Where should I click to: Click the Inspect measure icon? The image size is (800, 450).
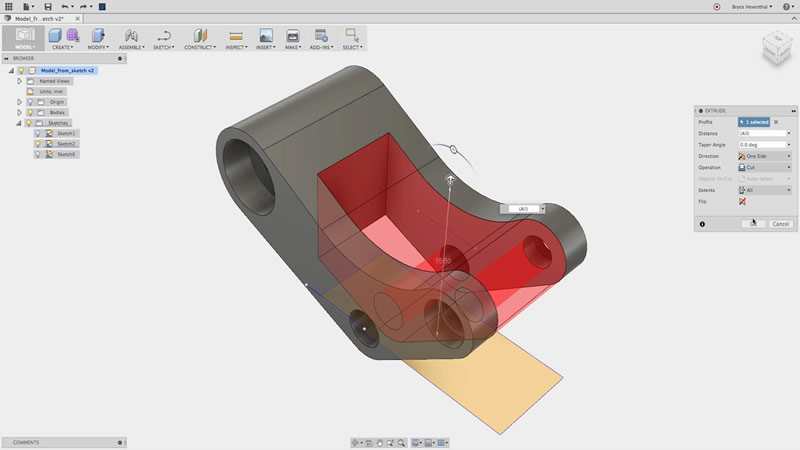click(x=236, y=36)
